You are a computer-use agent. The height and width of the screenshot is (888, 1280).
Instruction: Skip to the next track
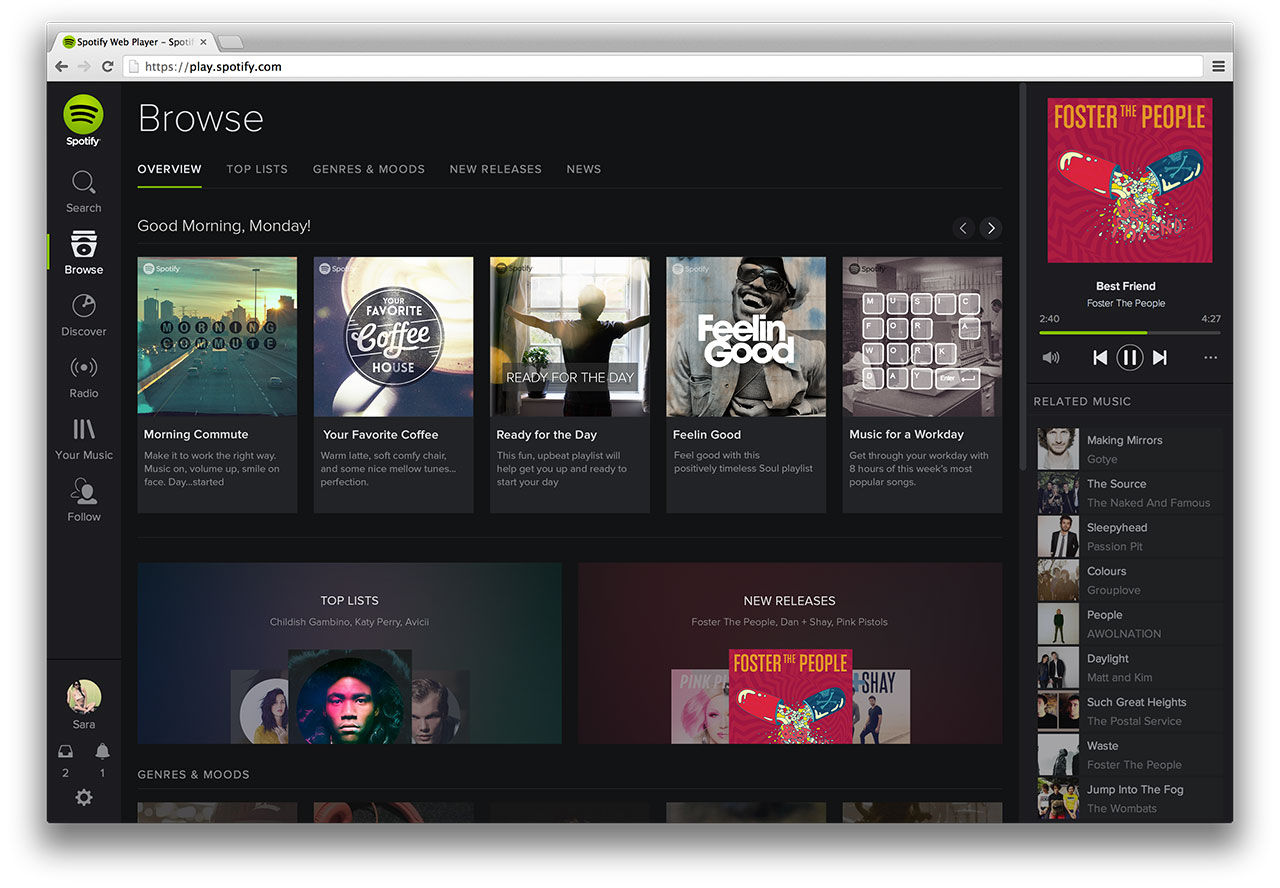(1160, 357)
